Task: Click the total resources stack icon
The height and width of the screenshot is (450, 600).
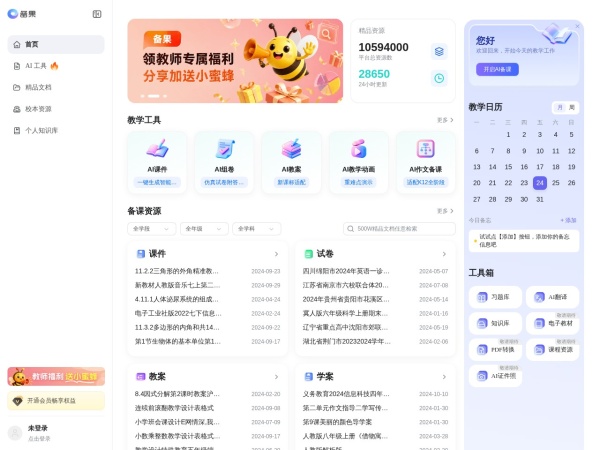Action: (439, 51)
